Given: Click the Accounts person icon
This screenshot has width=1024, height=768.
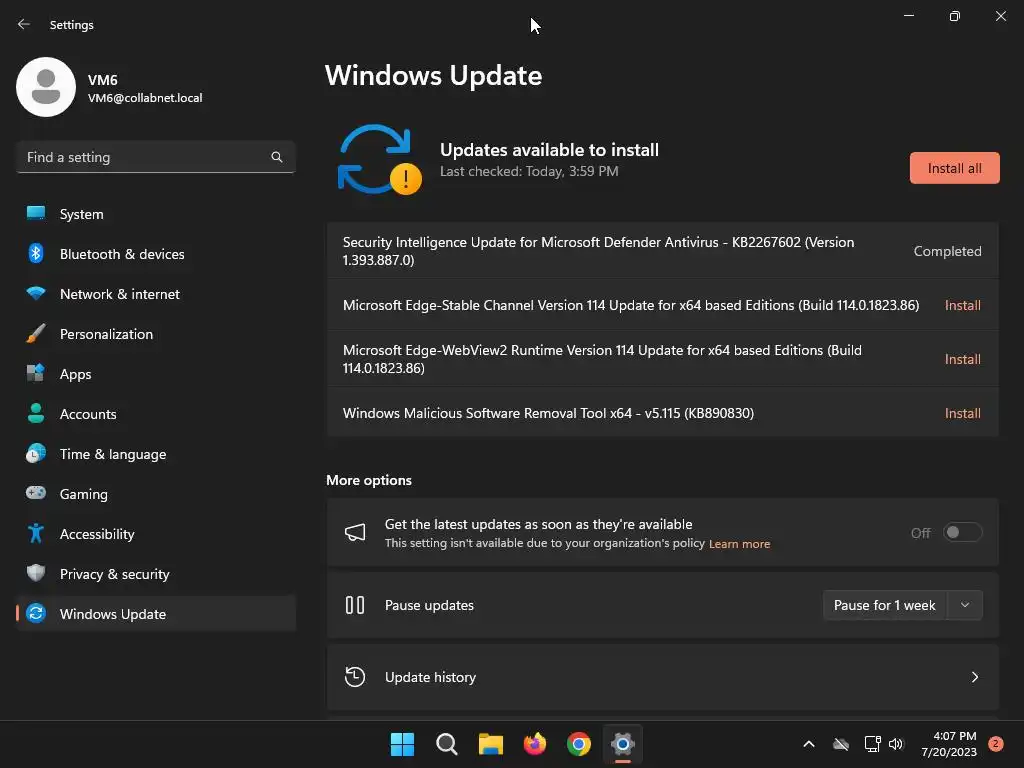Looking at the screenshot, I should pos(36,413).
